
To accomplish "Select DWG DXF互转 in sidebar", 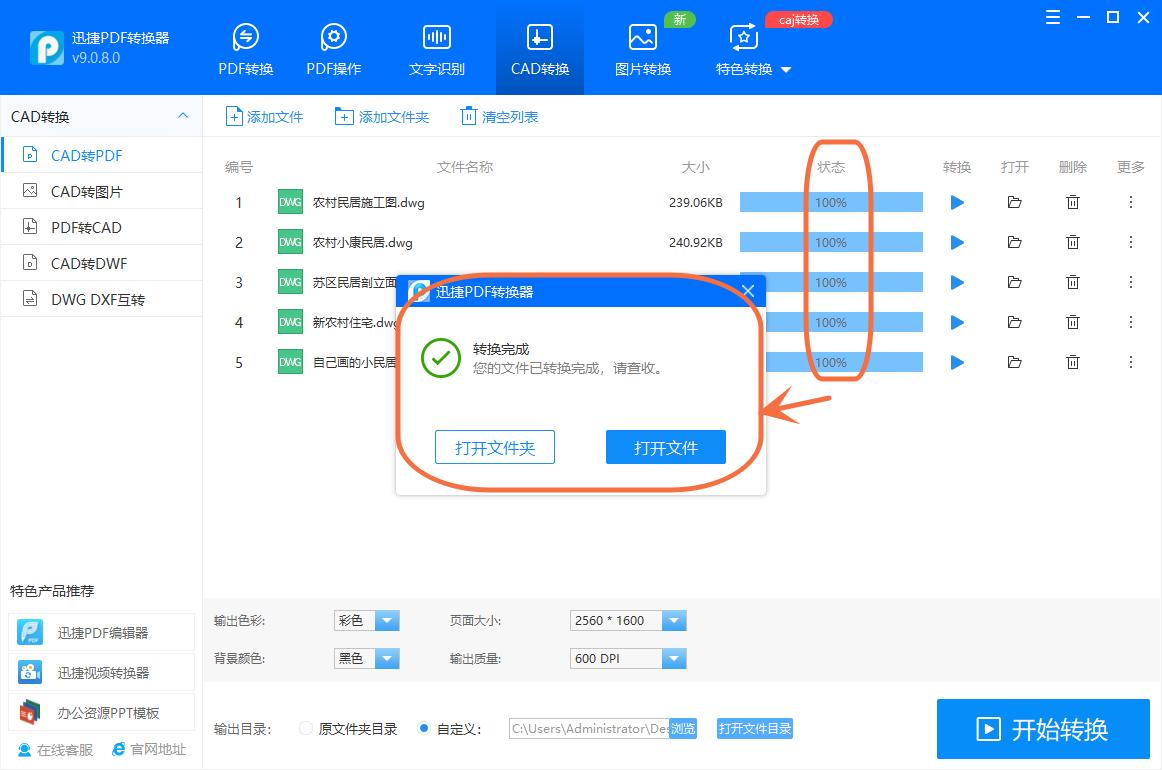I will click(102, 299).
